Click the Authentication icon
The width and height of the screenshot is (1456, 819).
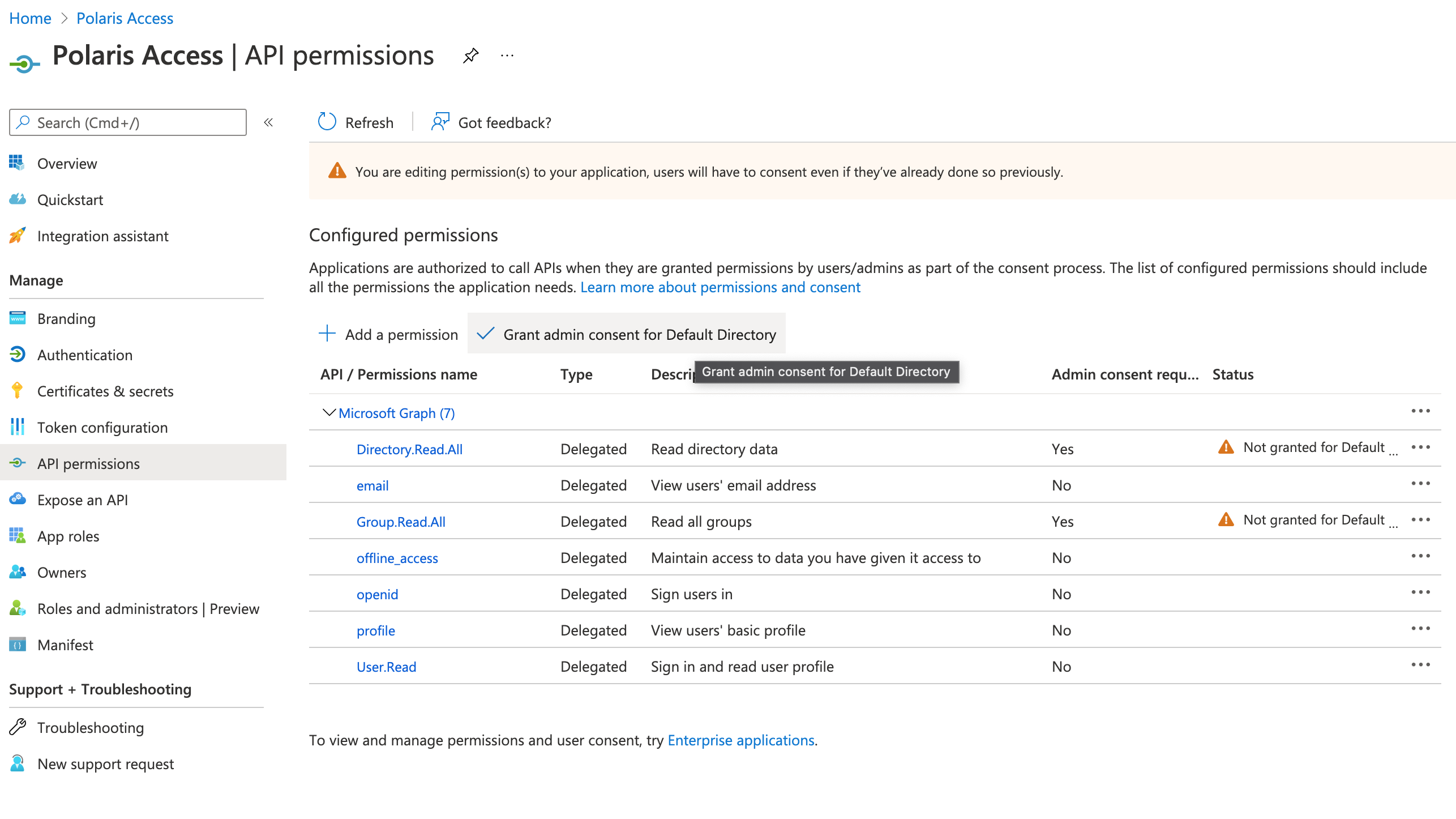(17, 355)
